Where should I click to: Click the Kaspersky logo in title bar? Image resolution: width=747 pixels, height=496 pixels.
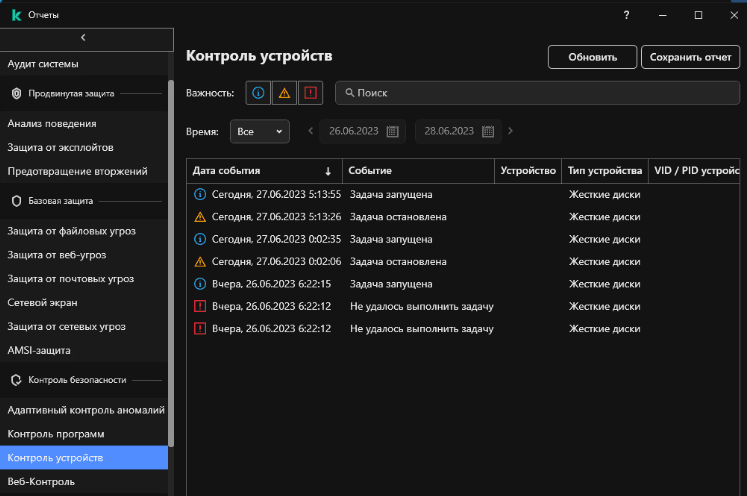tap(16, 15)
